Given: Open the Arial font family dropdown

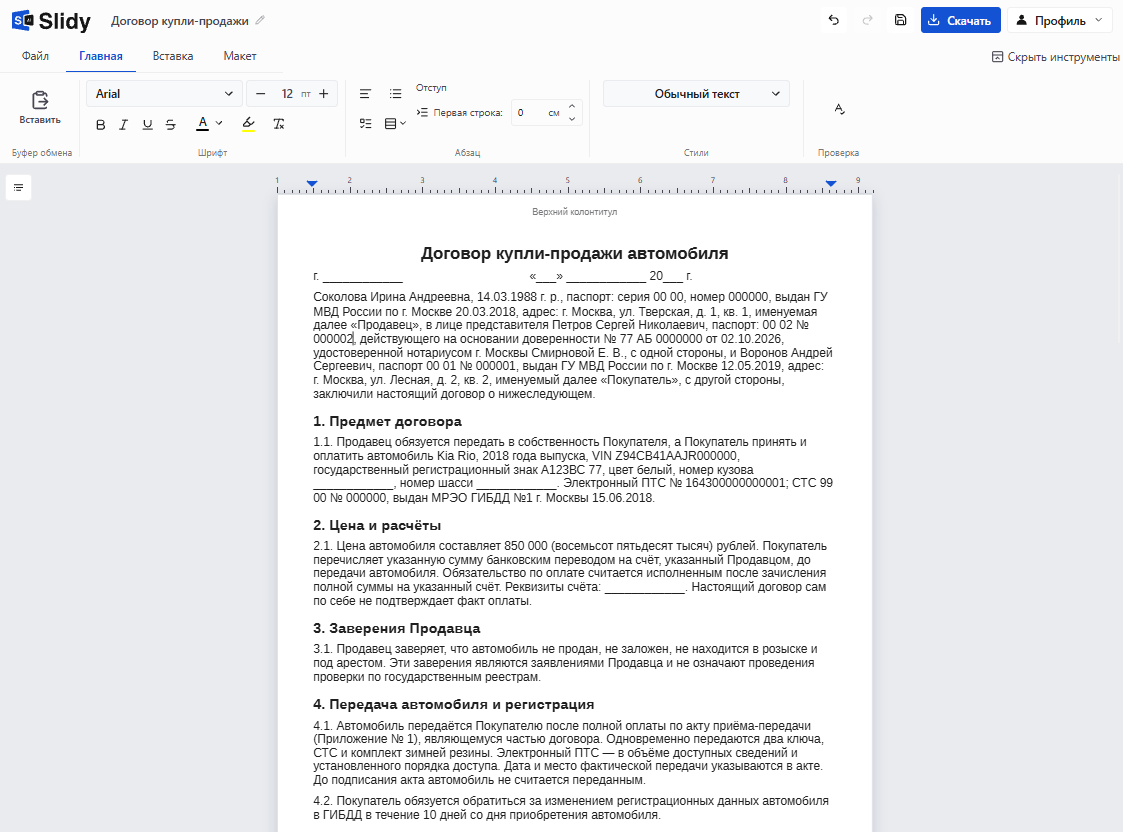Looking at the screenshot, I should 164,94.
